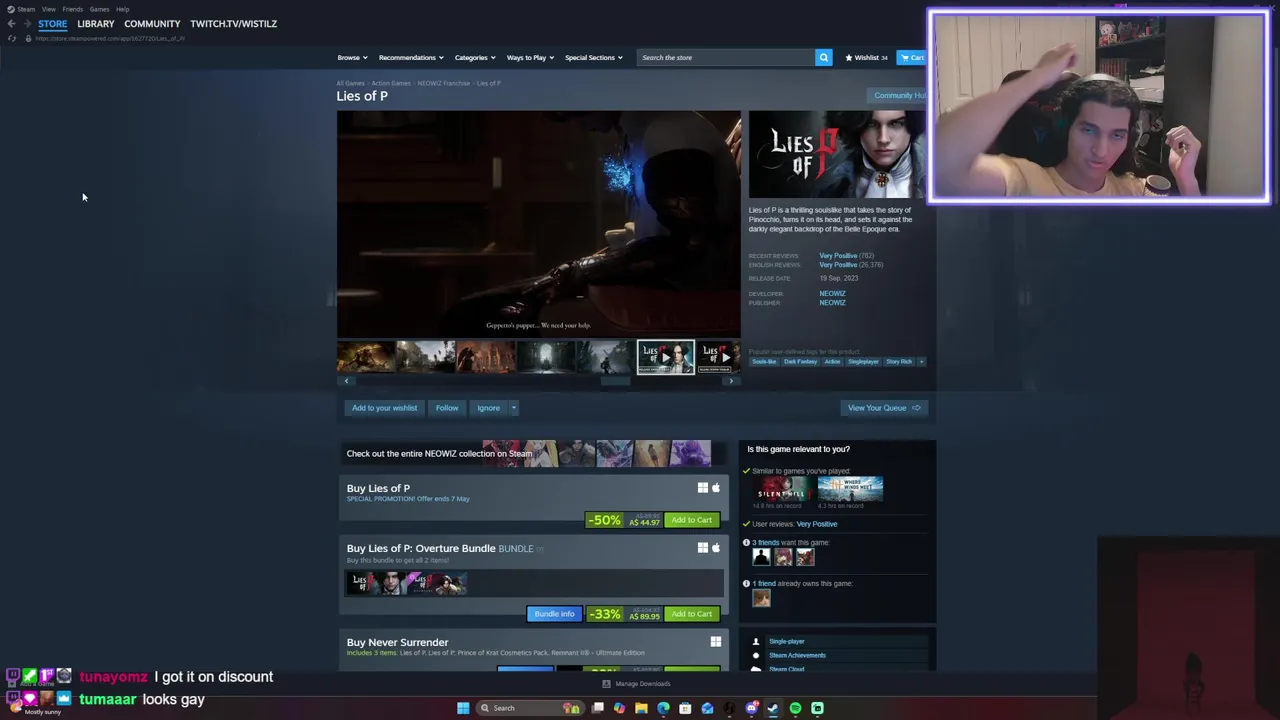
Task: Add Lies of P to cart
Action: 691,520
